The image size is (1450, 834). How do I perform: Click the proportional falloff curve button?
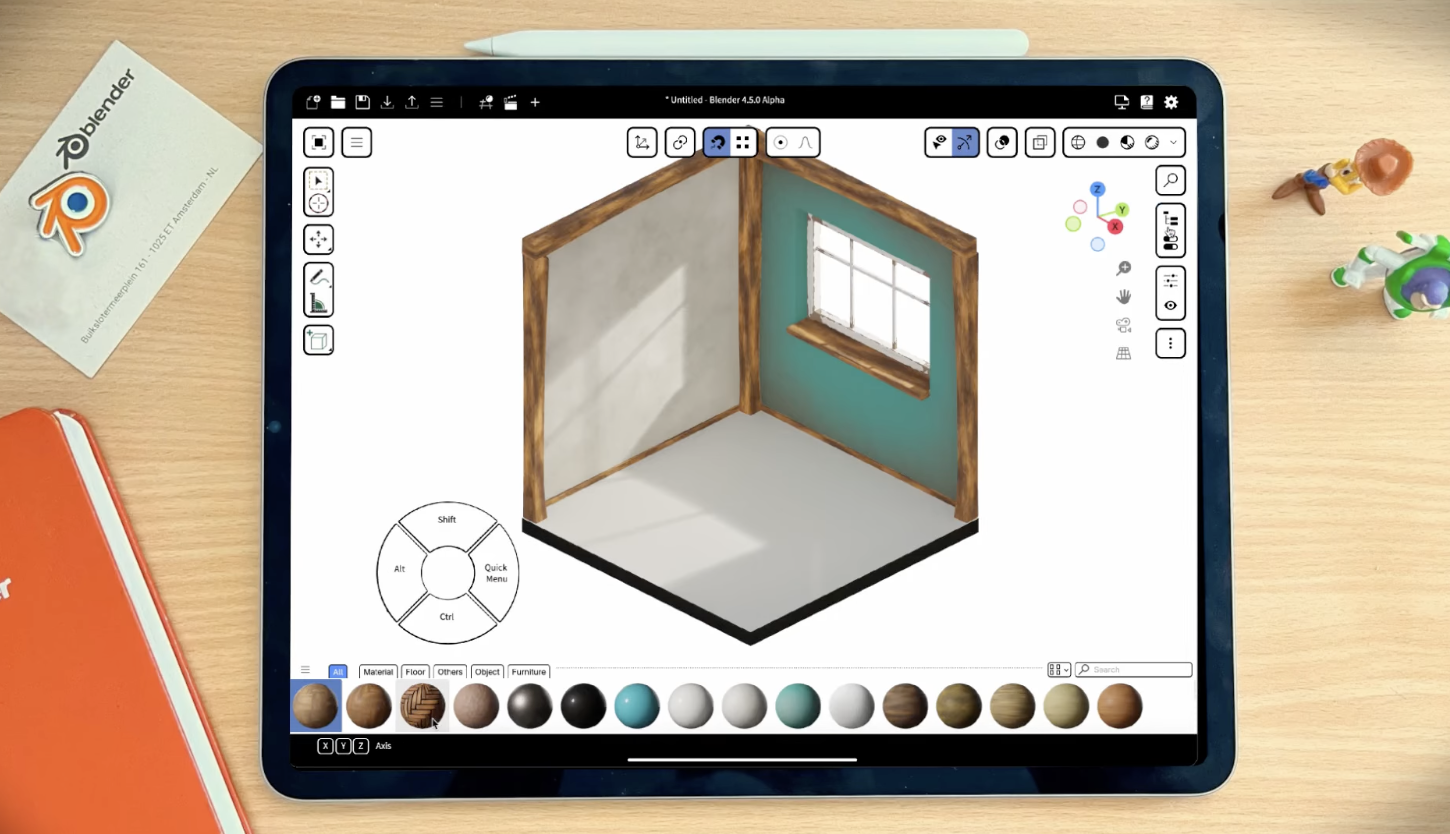[x=806, y=142]
